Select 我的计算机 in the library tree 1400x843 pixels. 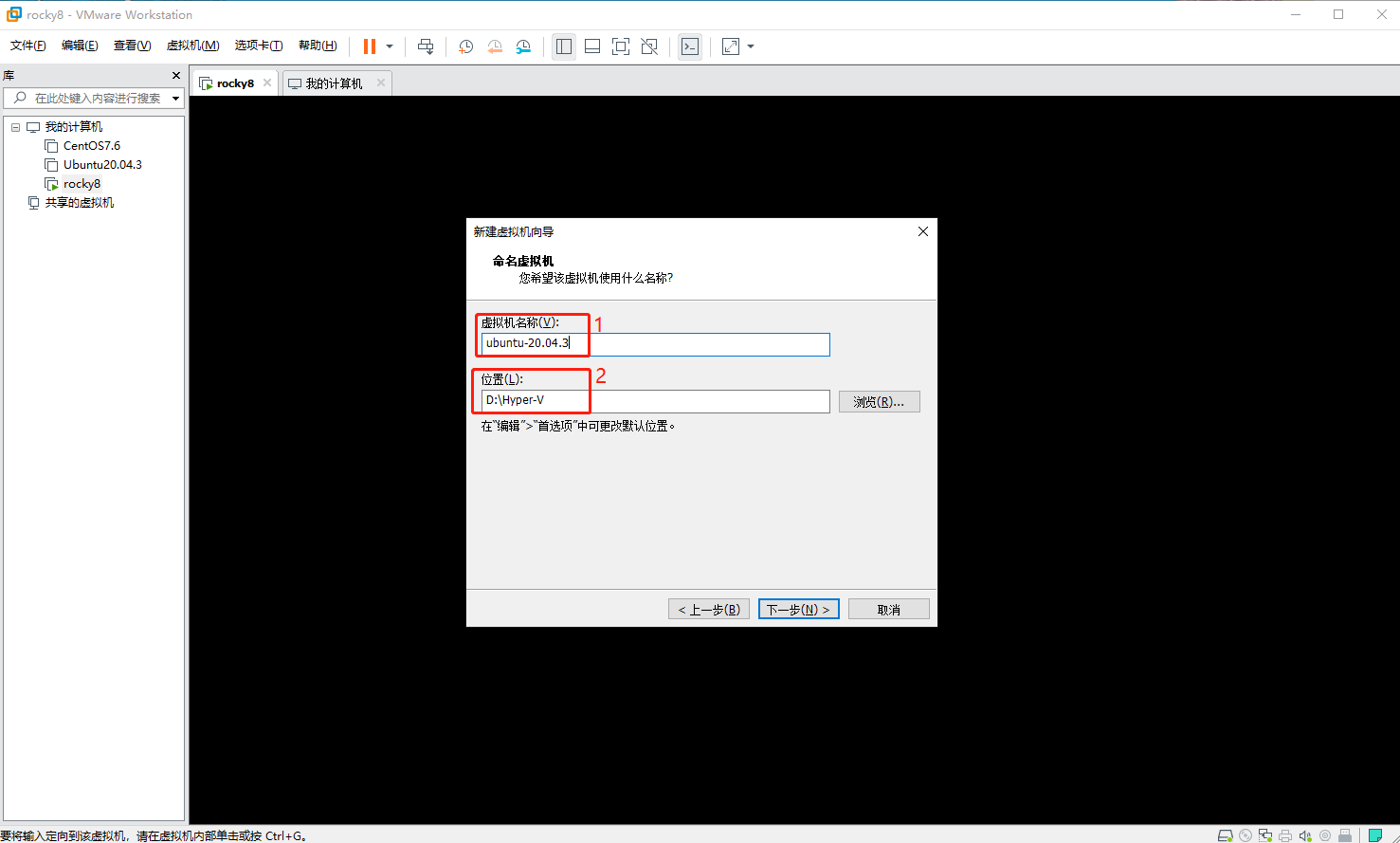pos(74,127)
